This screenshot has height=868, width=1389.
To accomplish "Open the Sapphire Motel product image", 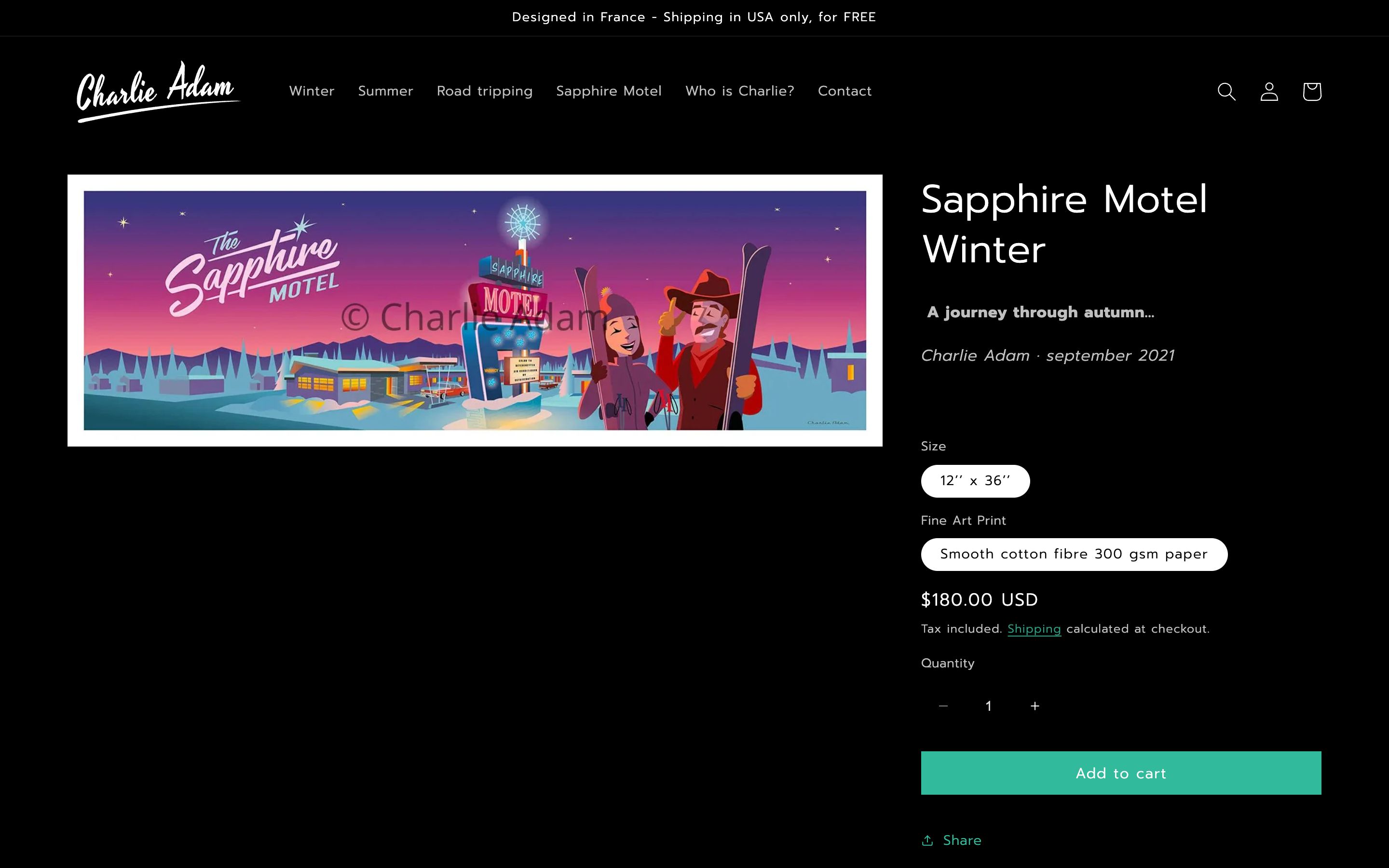I will [x=475, y=311].
